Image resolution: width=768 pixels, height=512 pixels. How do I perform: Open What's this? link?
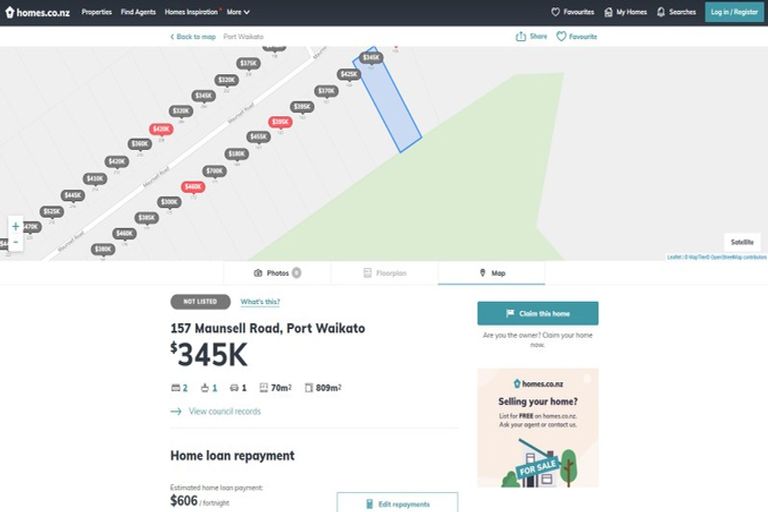pyautogui.click(x=260, y=302)
